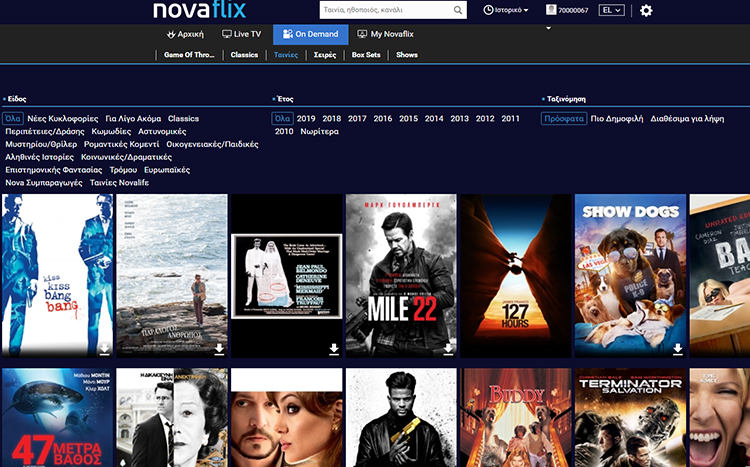750x467 pixels.
Task: Download Kiss Kiss Bang Bang via arrow icon
Action: (x=104, y=349)
